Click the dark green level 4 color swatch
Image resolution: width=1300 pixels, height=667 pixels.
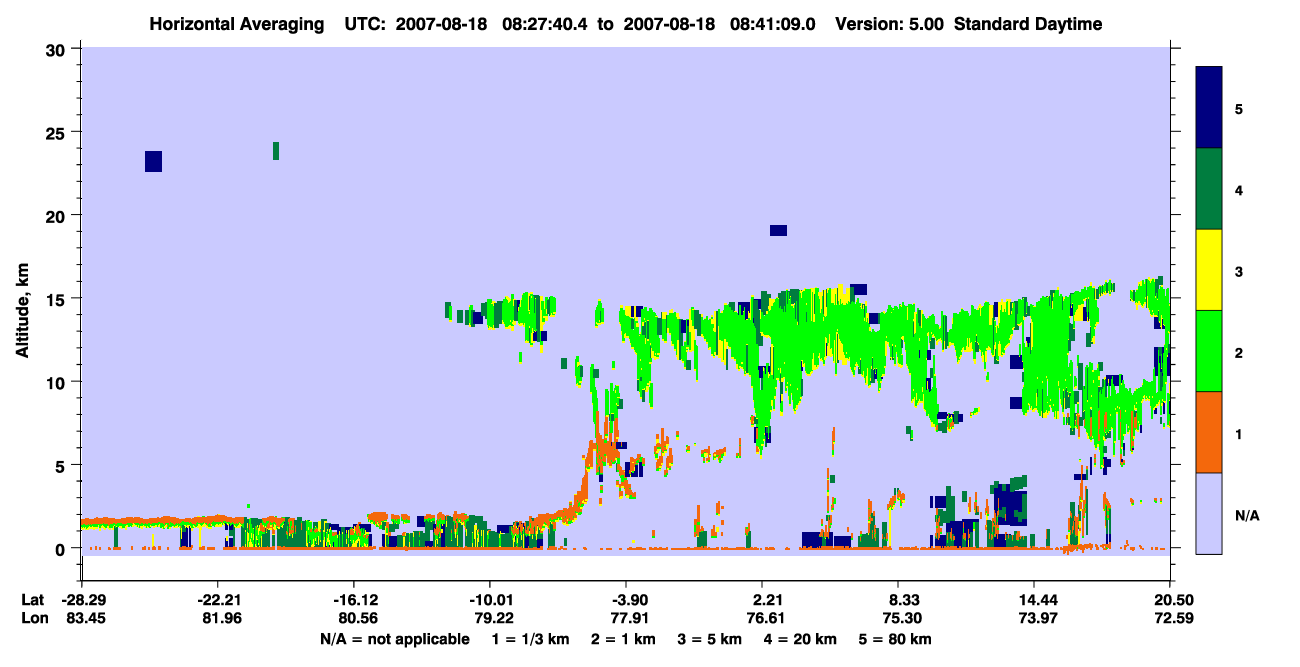(x=1209, y=189)
